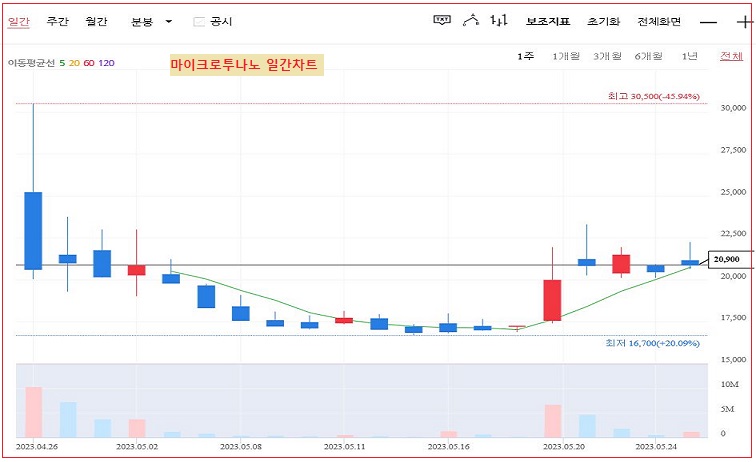
Task: Toggle the 5-day moving average
Action: pyautogui.click(x=62, y=63)
